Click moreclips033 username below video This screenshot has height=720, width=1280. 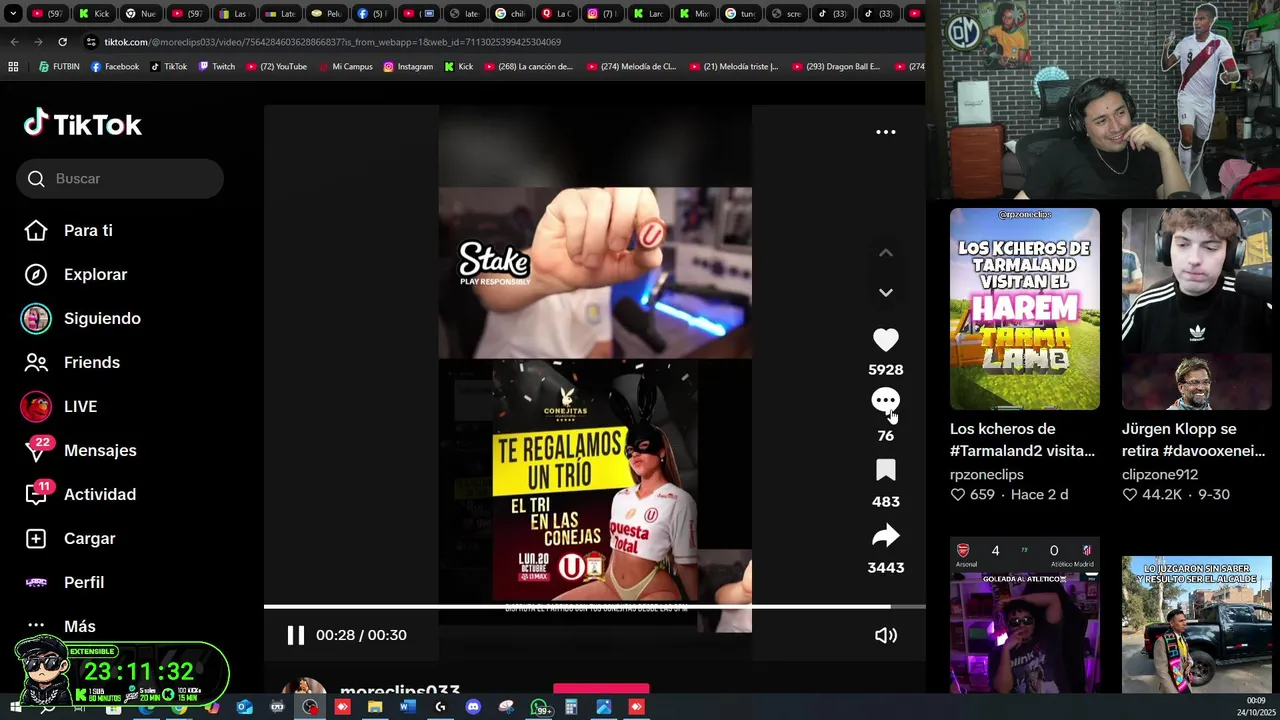[400, 691]
